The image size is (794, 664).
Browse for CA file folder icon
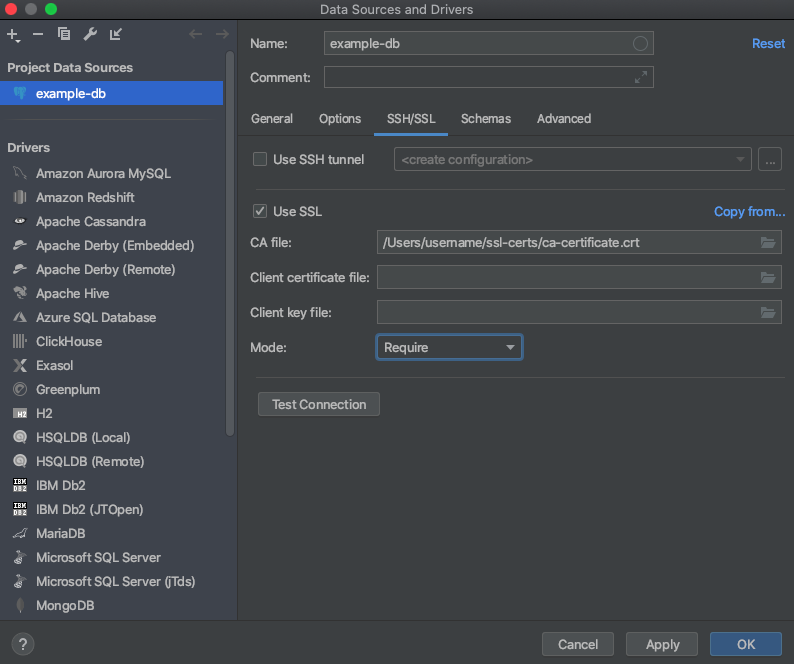(768, 243)
